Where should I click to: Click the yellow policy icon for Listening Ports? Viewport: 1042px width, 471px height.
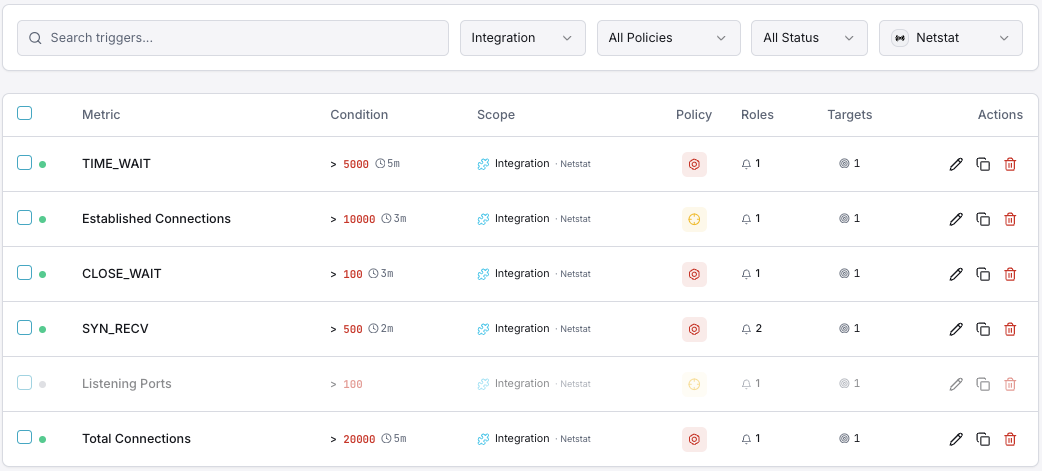(694, 384)
